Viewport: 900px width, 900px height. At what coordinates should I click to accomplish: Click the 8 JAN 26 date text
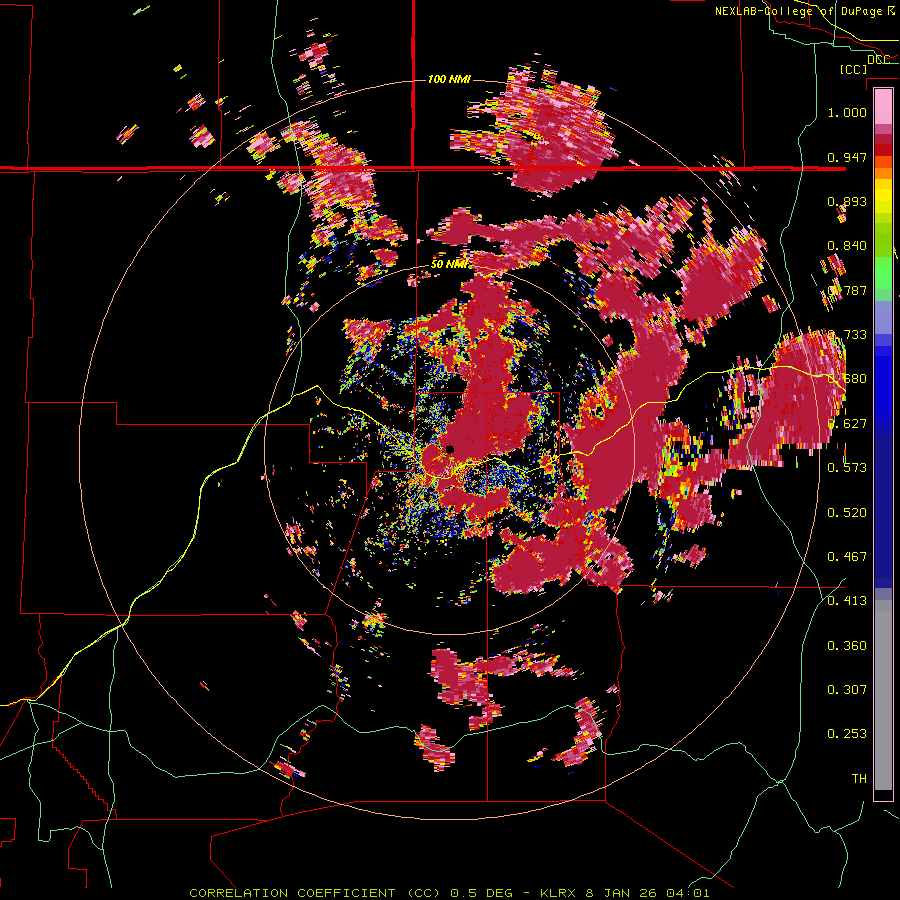pos(622,893)
